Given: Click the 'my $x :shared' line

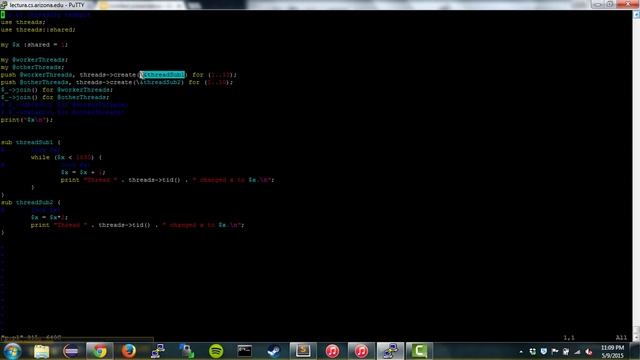Looking at the screenshot, I should coord(34,45).
